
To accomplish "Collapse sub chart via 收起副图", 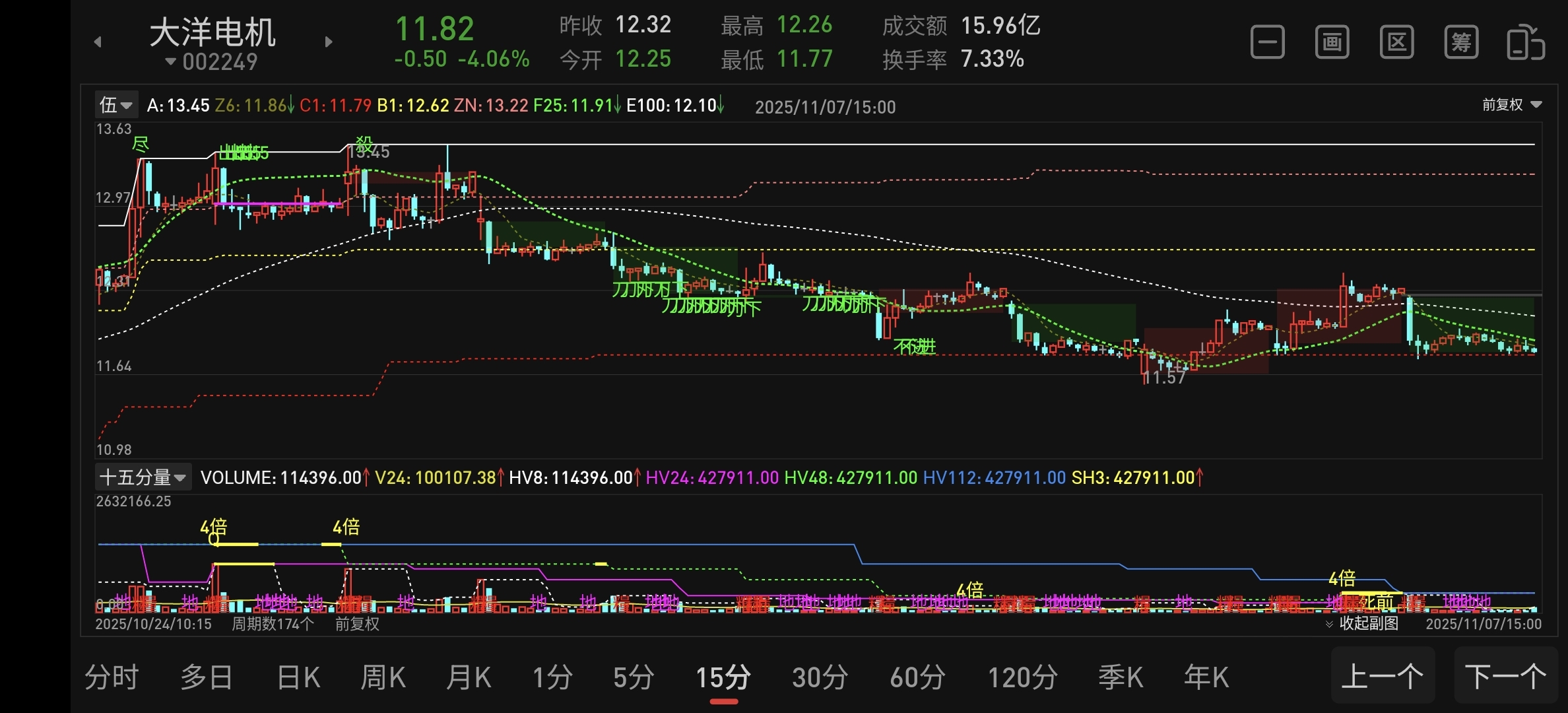I will point(1362,623).
